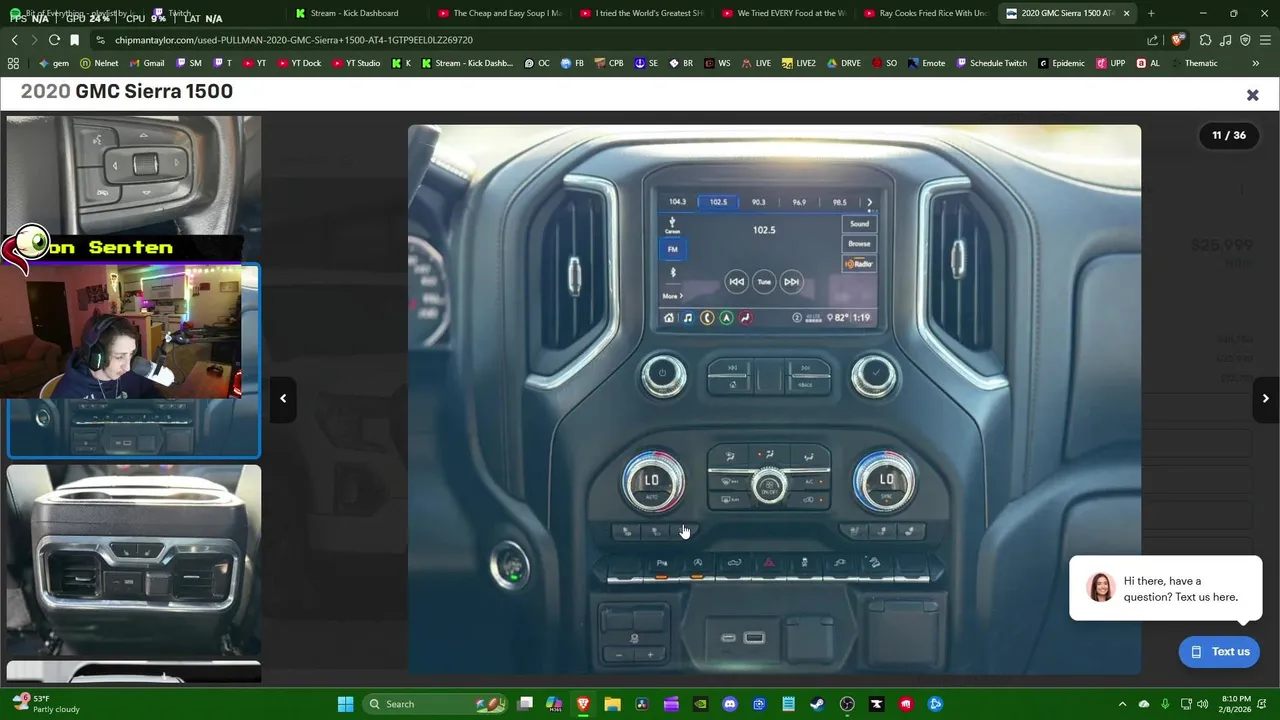
Task: Open Notepad from the taskbar
Action: pyautogui.click(x=789, y=704)
